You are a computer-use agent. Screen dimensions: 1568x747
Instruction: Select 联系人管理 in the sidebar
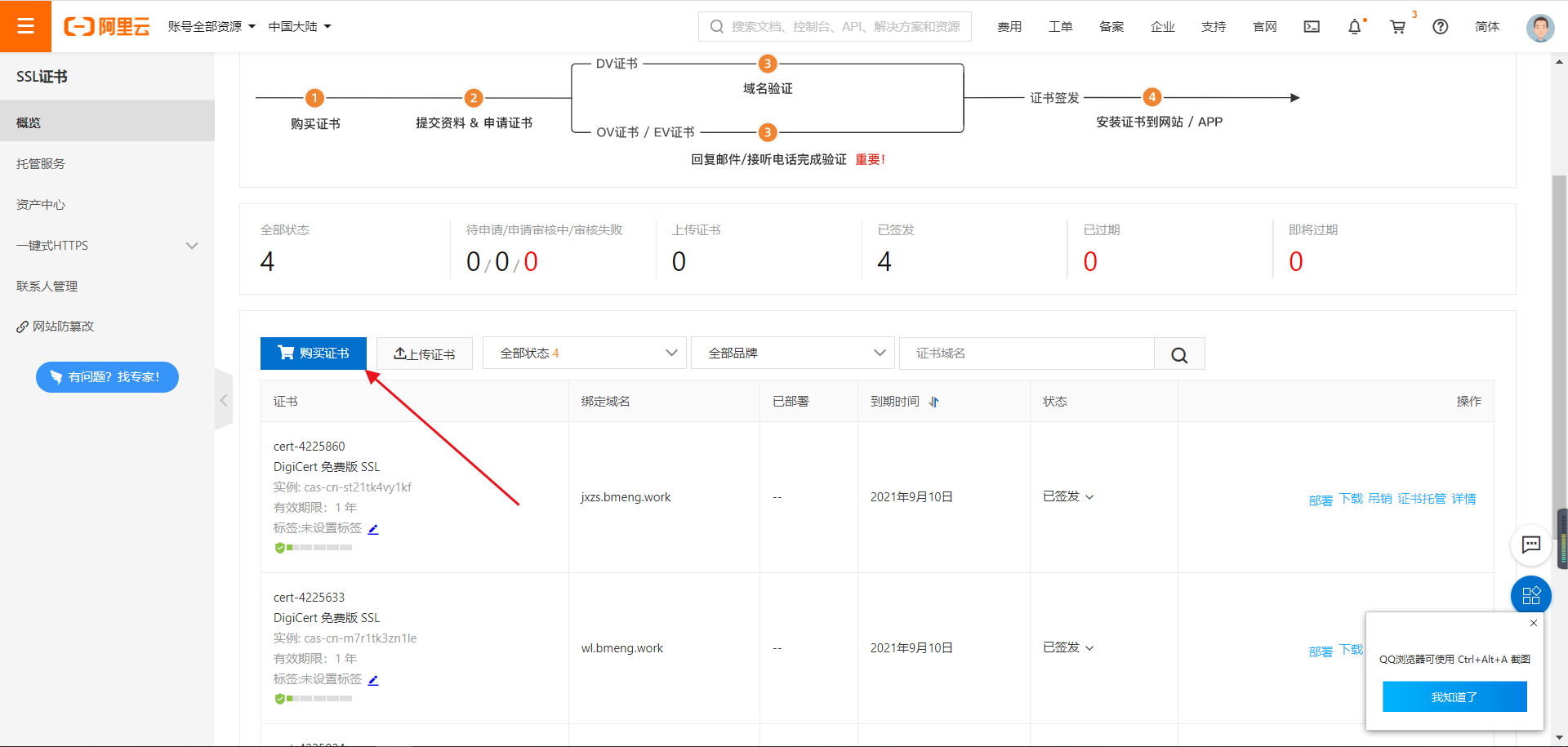47,287
